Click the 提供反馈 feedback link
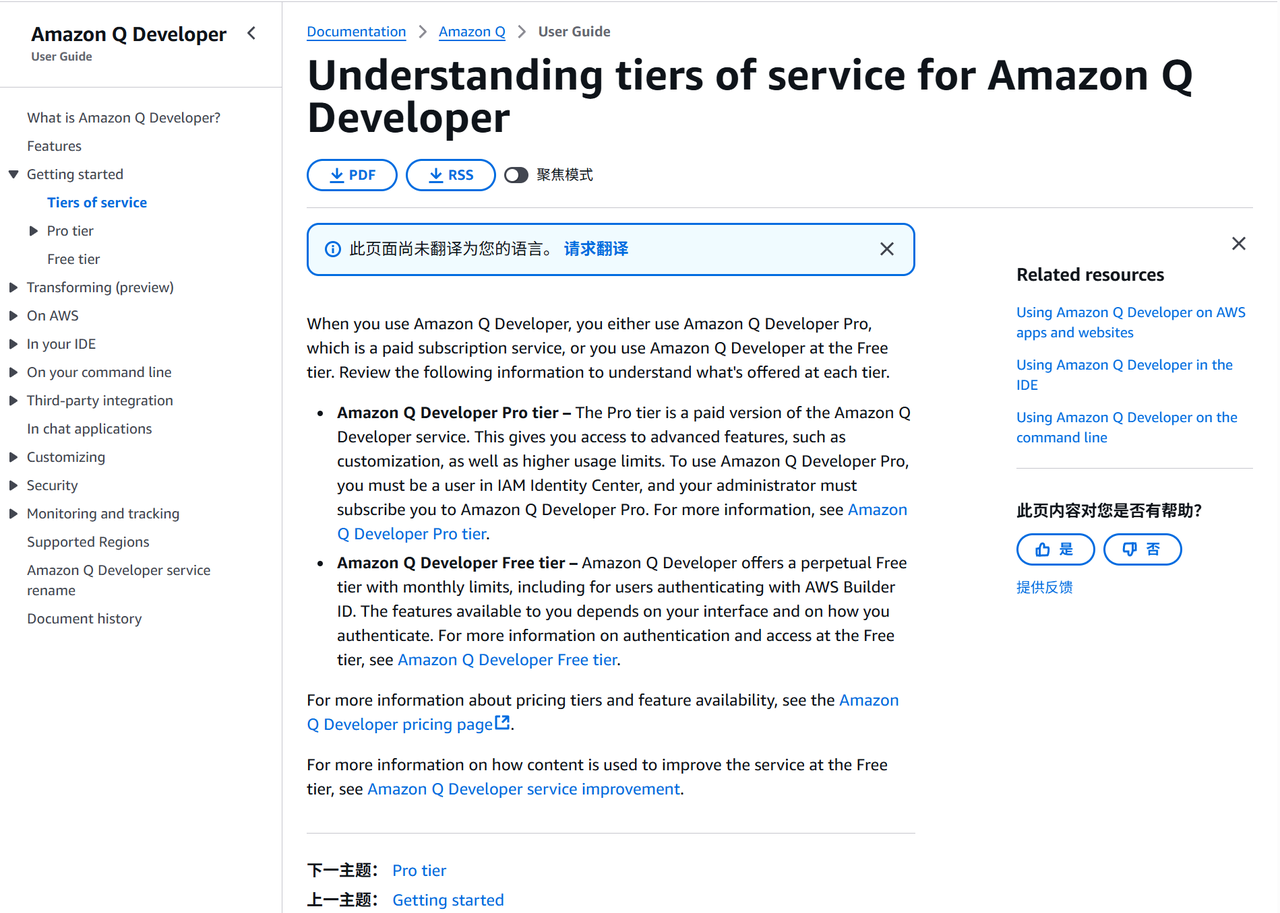 click(x=1044, y=587)
